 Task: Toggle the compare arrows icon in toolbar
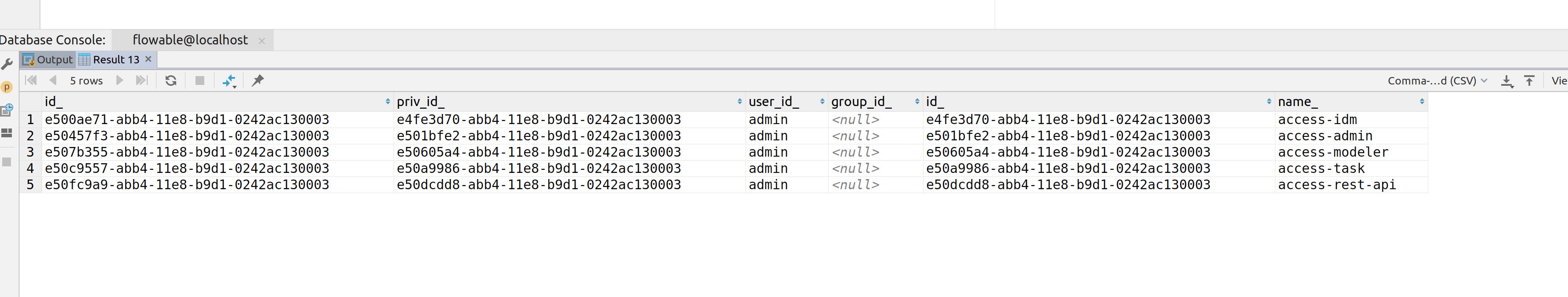point(229,81)
